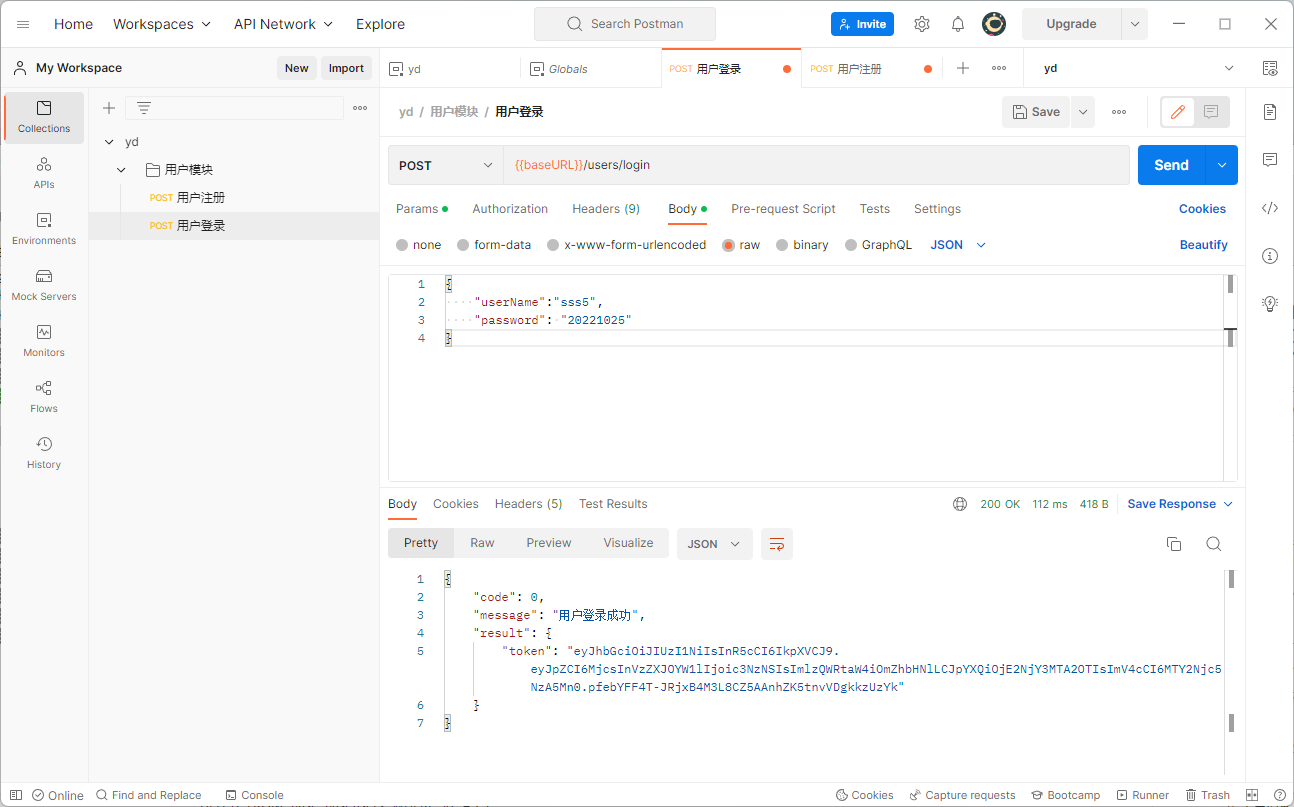
Task: Open the Test Results response tab
Action: pyautogui.click(x=613, y=504)
